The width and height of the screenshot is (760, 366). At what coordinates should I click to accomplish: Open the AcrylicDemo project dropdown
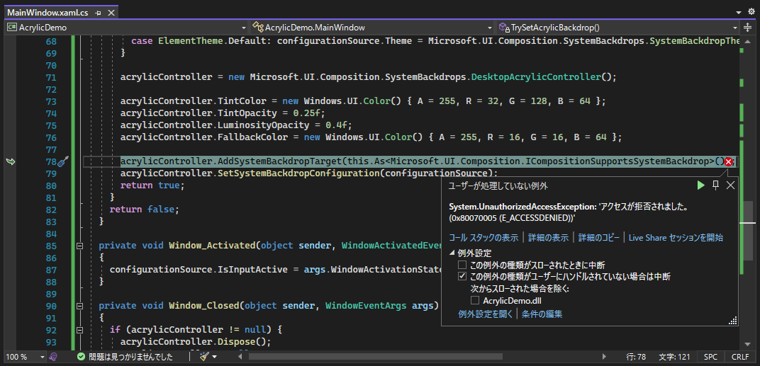244,28
